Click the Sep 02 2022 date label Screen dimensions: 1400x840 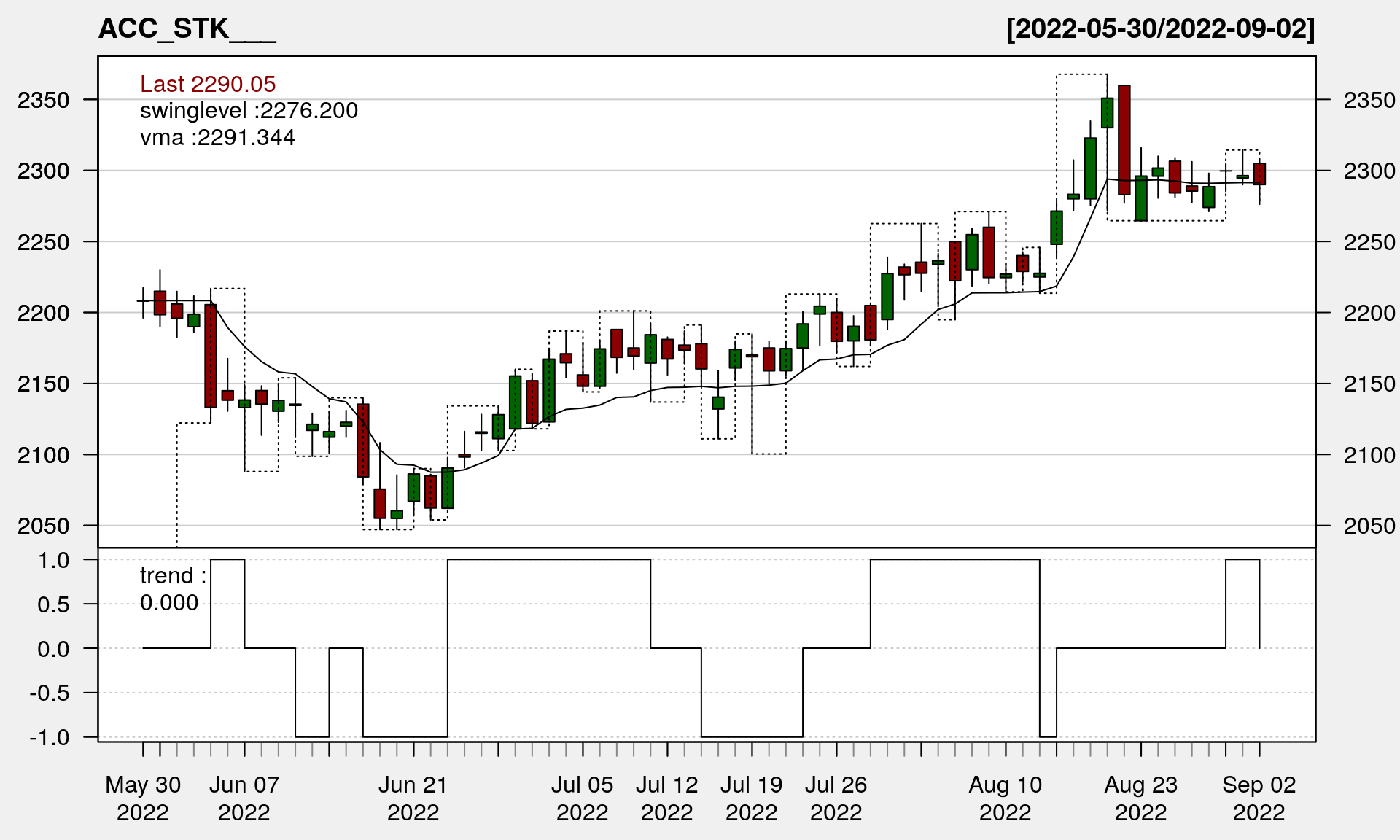[1259, 798]
